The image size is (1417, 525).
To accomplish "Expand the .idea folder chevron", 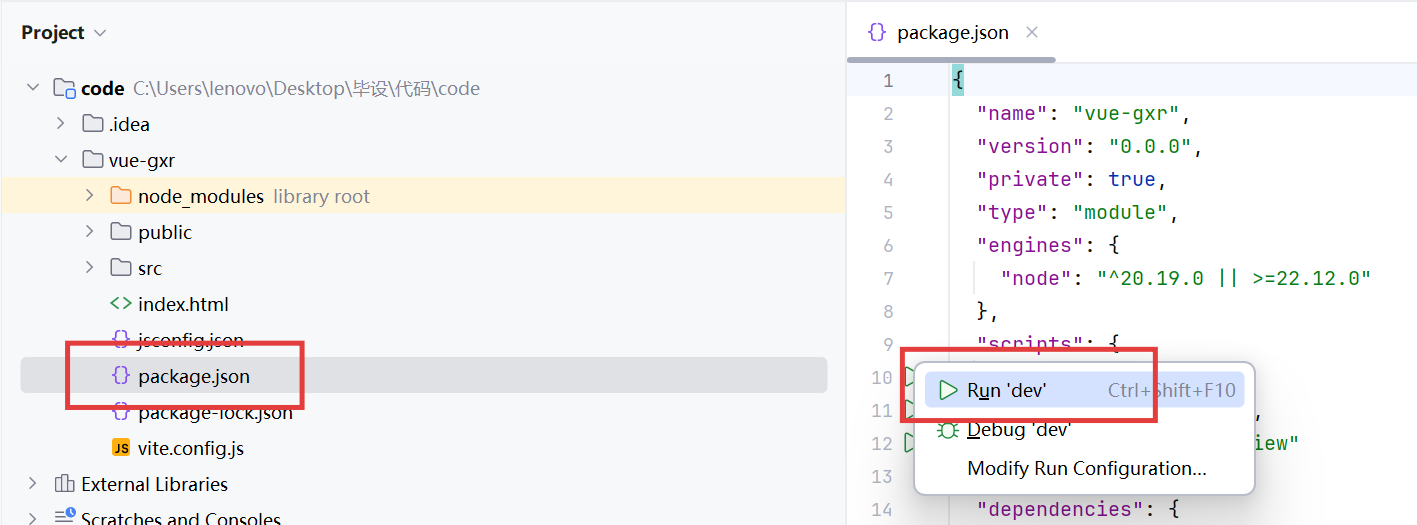I will [x=61, y=124].
